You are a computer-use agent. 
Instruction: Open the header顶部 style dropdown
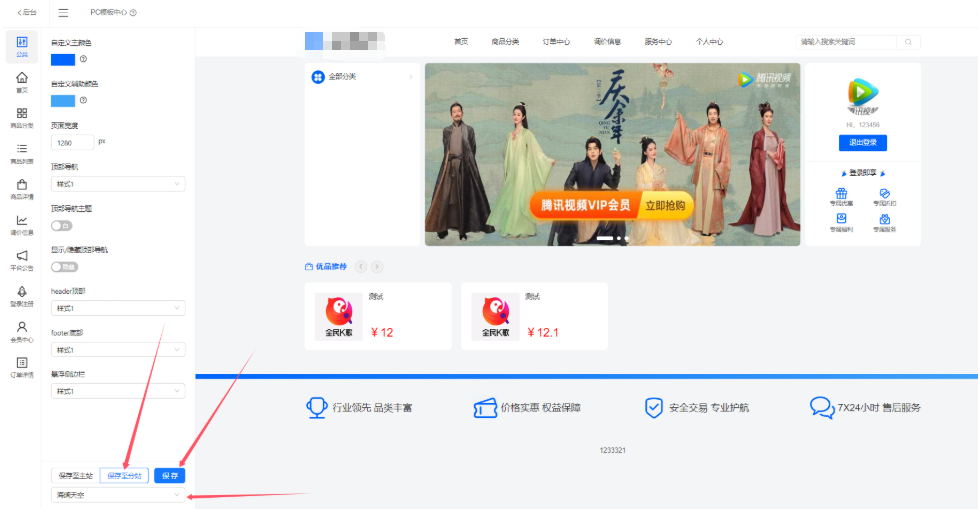118,308
